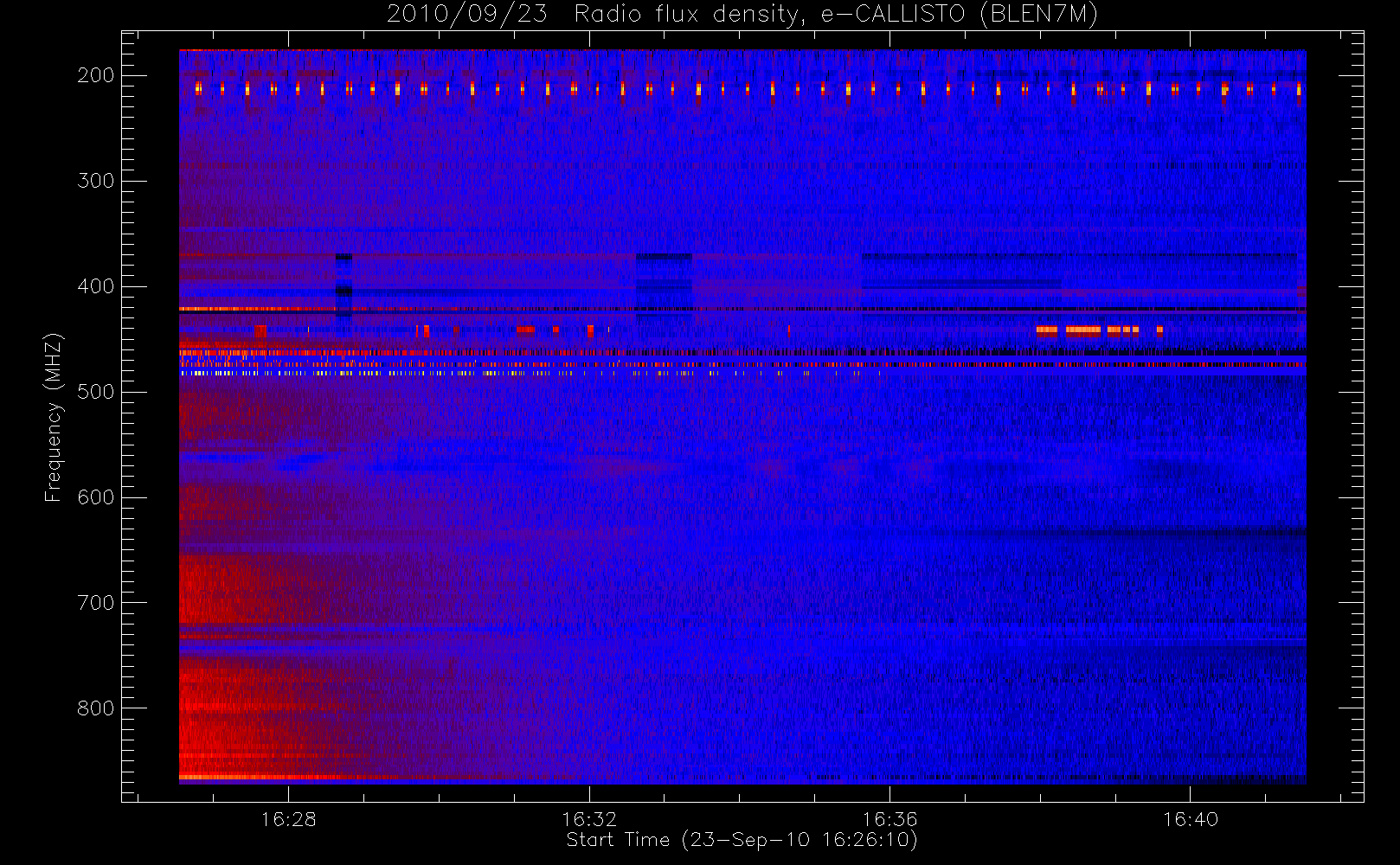The height and width of the screenshot is (865, 1400).
Task: Click the 'Frequency (MHZ)' axis label
Action: tap(54, 417)
